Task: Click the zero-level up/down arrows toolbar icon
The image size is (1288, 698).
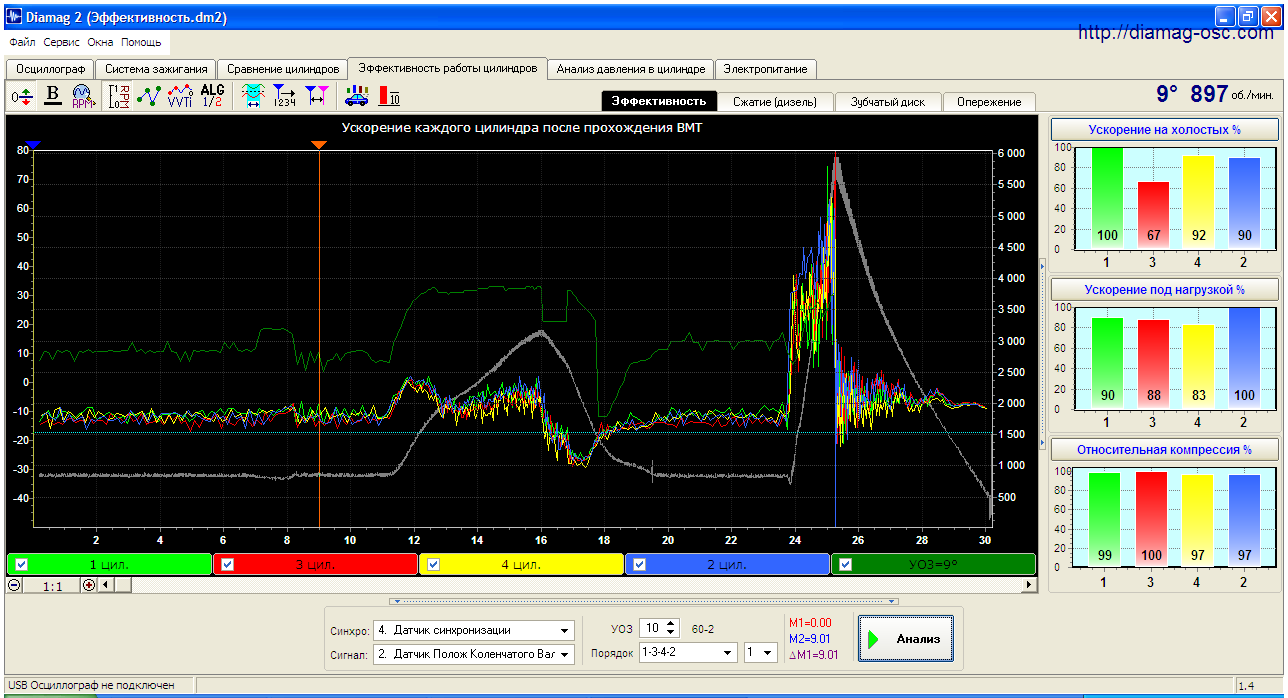Action: click(x=23, y=96)
